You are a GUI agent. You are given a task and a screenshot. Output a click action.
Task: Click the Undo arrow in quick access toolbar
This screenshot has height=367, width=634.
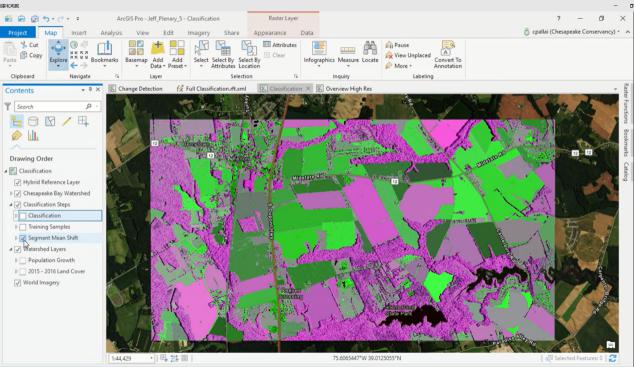[x=46, y=19]
